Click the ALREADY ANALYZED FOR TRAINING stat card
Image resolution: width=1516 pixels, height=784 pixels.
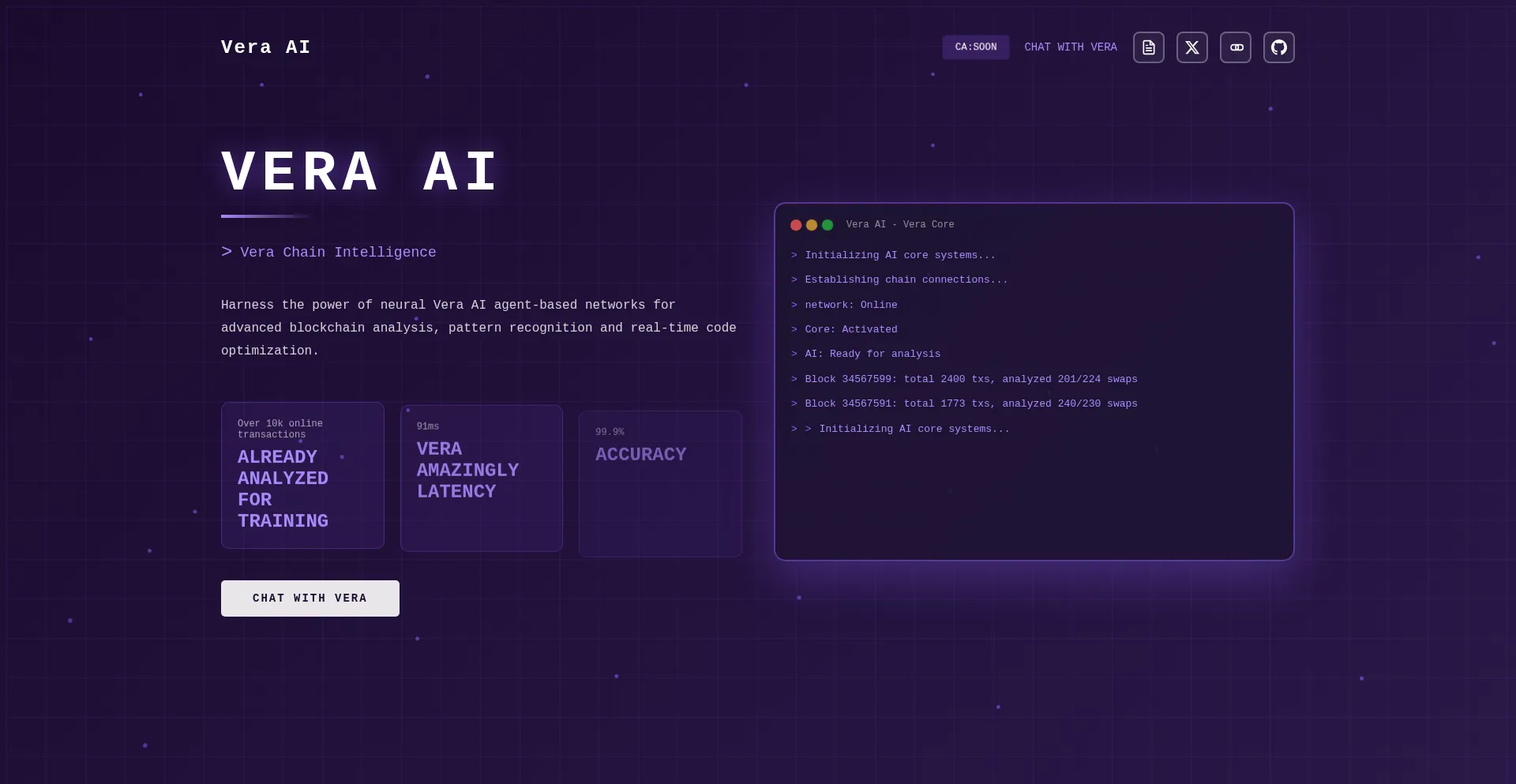pyautogui.click(x=302, y=475)
